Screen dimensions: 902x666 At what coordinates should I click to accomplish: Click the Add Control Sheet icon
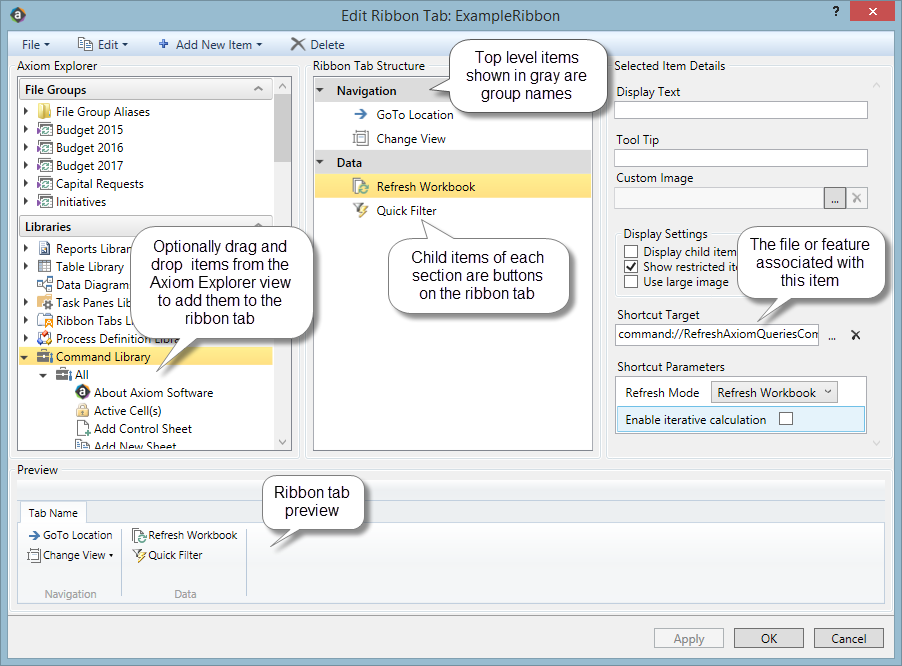tap(83, 428)
